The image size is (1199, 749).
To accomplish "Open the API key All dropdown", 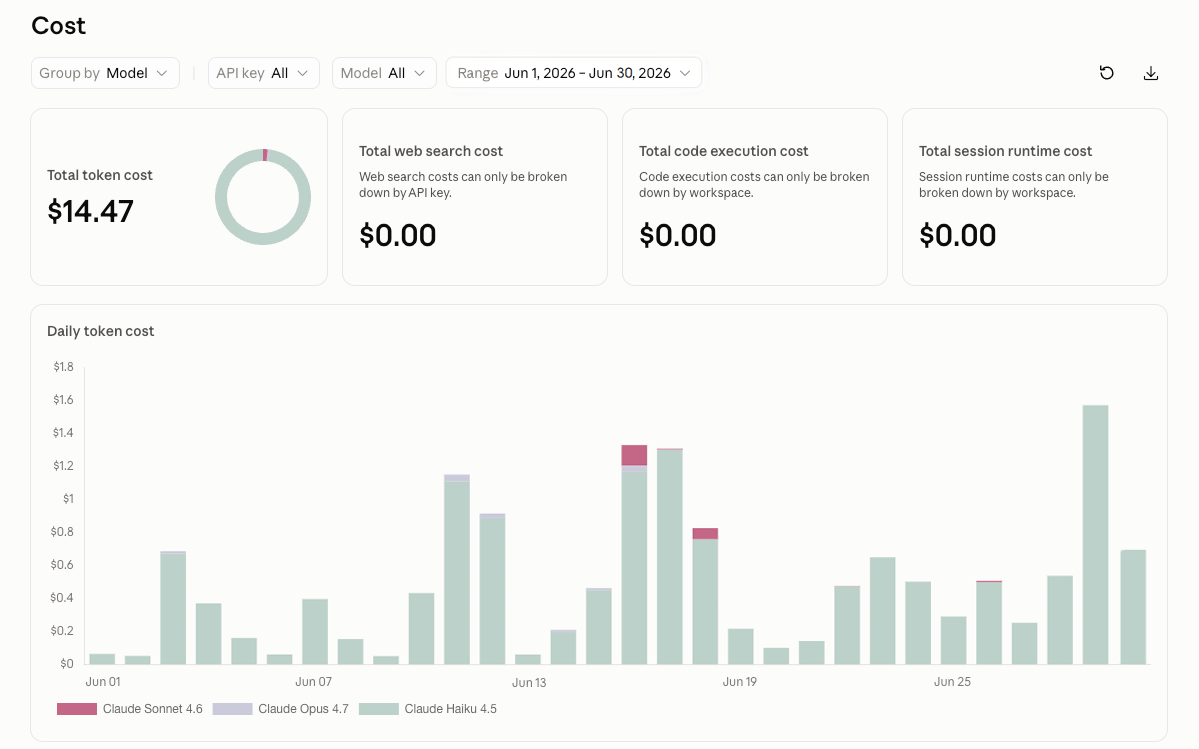I will (264, 73).
